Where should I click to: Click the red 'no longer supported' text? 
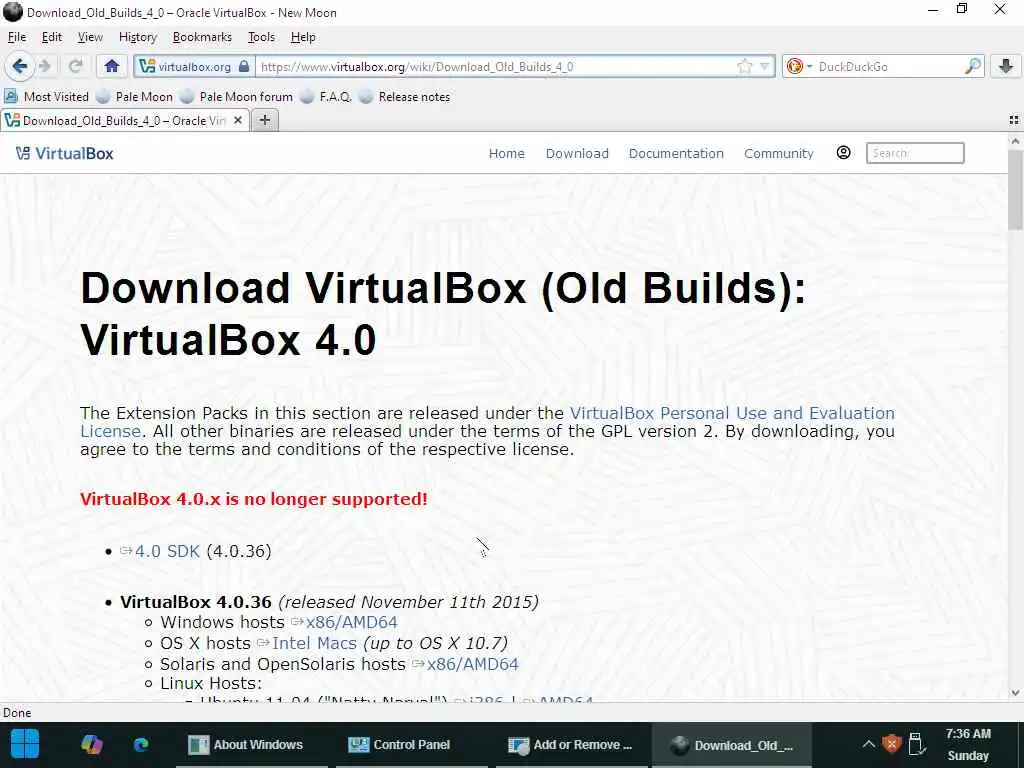[253, 499]
